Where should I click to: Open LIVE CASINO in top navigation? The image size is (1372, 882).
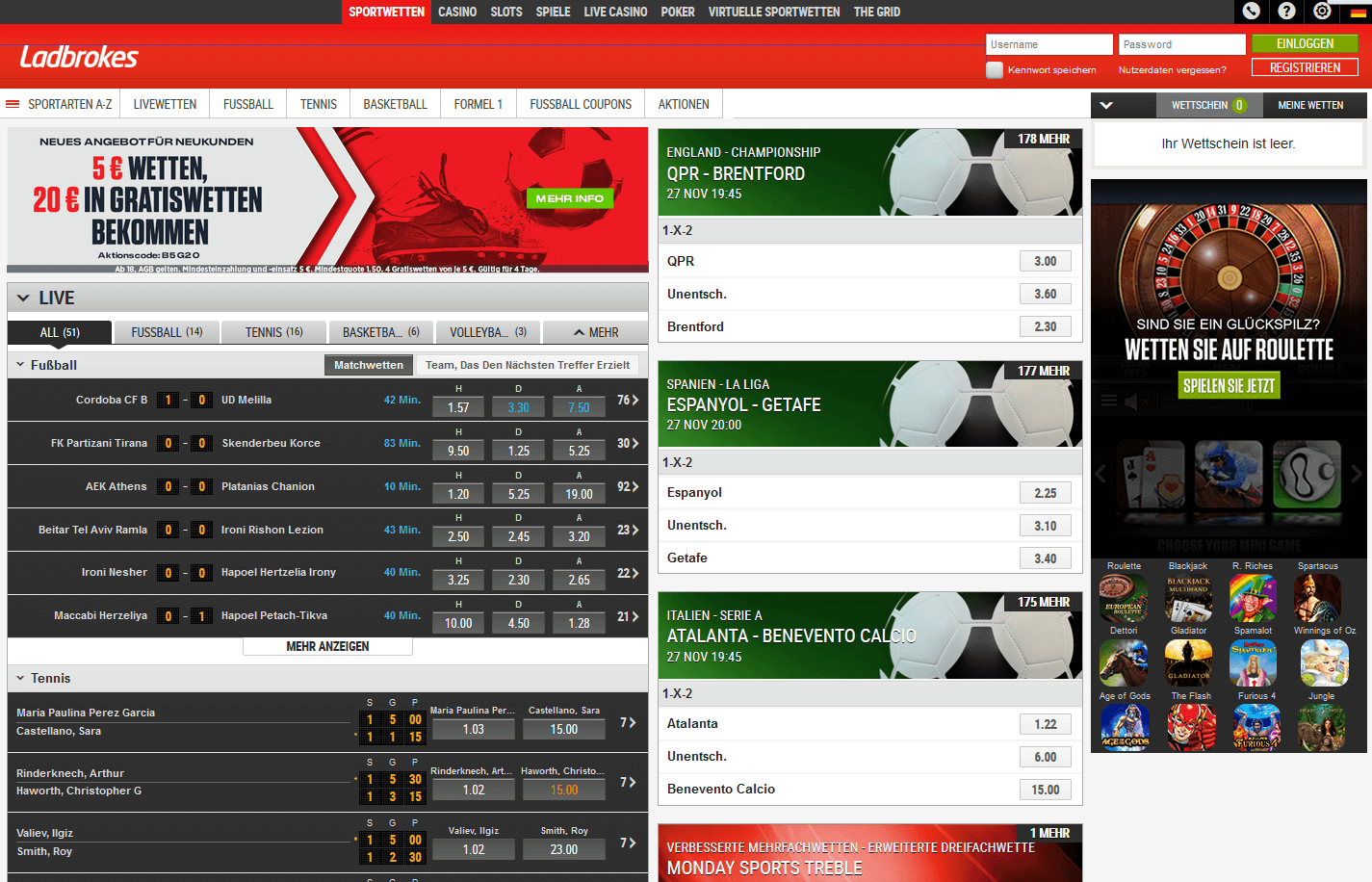click(x=615, y=12)
